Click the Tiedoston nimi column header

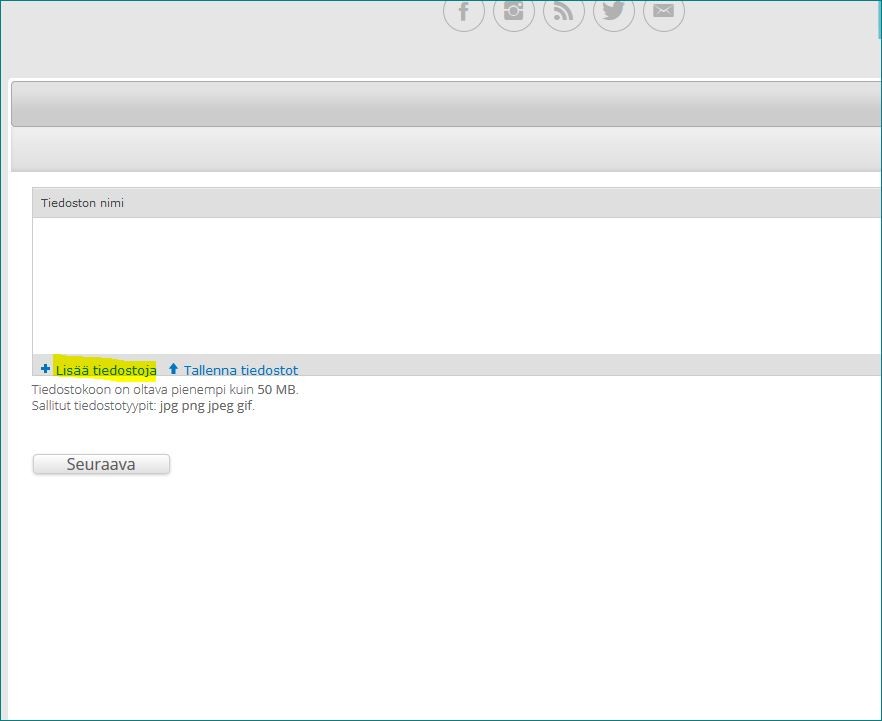click(x=82, y=203)
